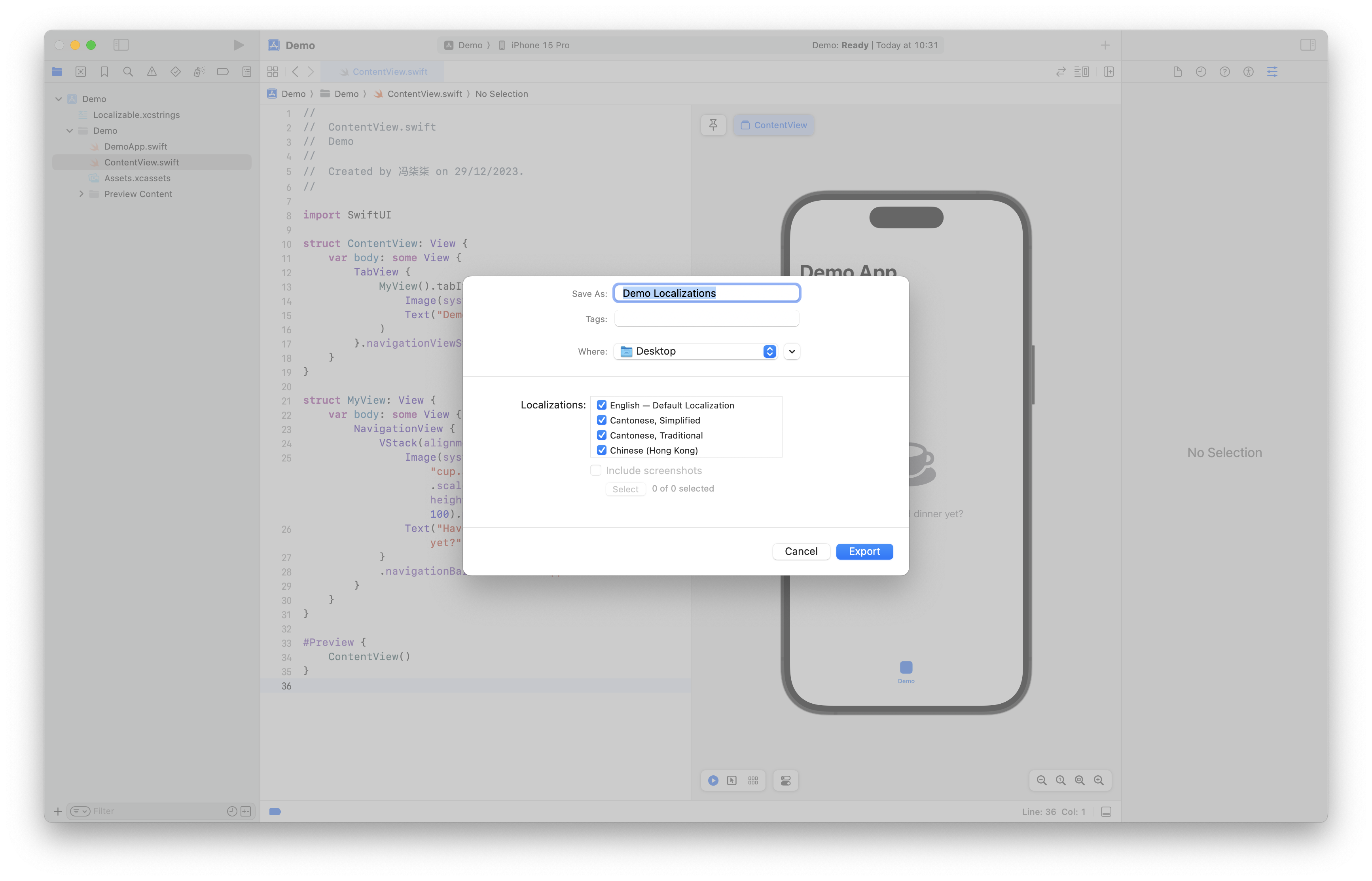Open the Where destination Desktop popup
The image size is (1372, 881).
pos(695,351)
